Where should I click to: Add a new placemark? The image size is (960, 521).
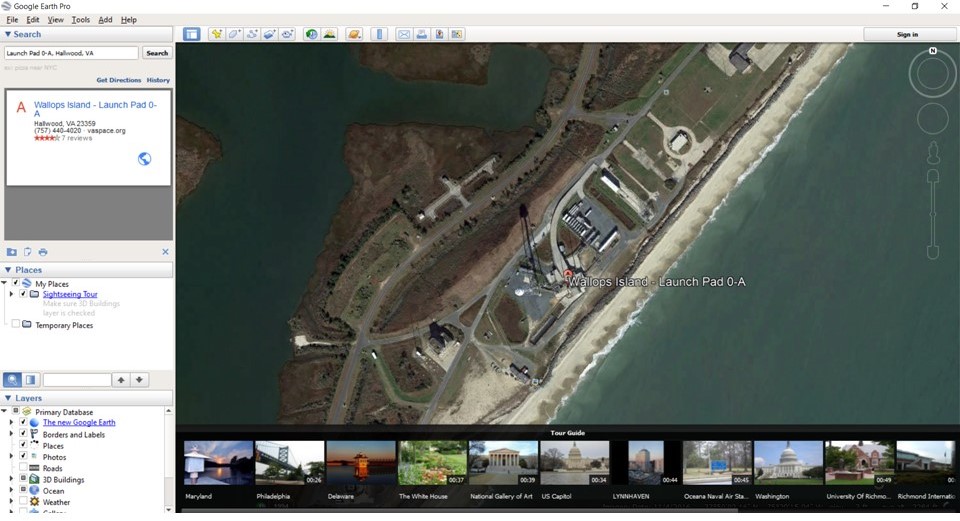click(216, 34)
